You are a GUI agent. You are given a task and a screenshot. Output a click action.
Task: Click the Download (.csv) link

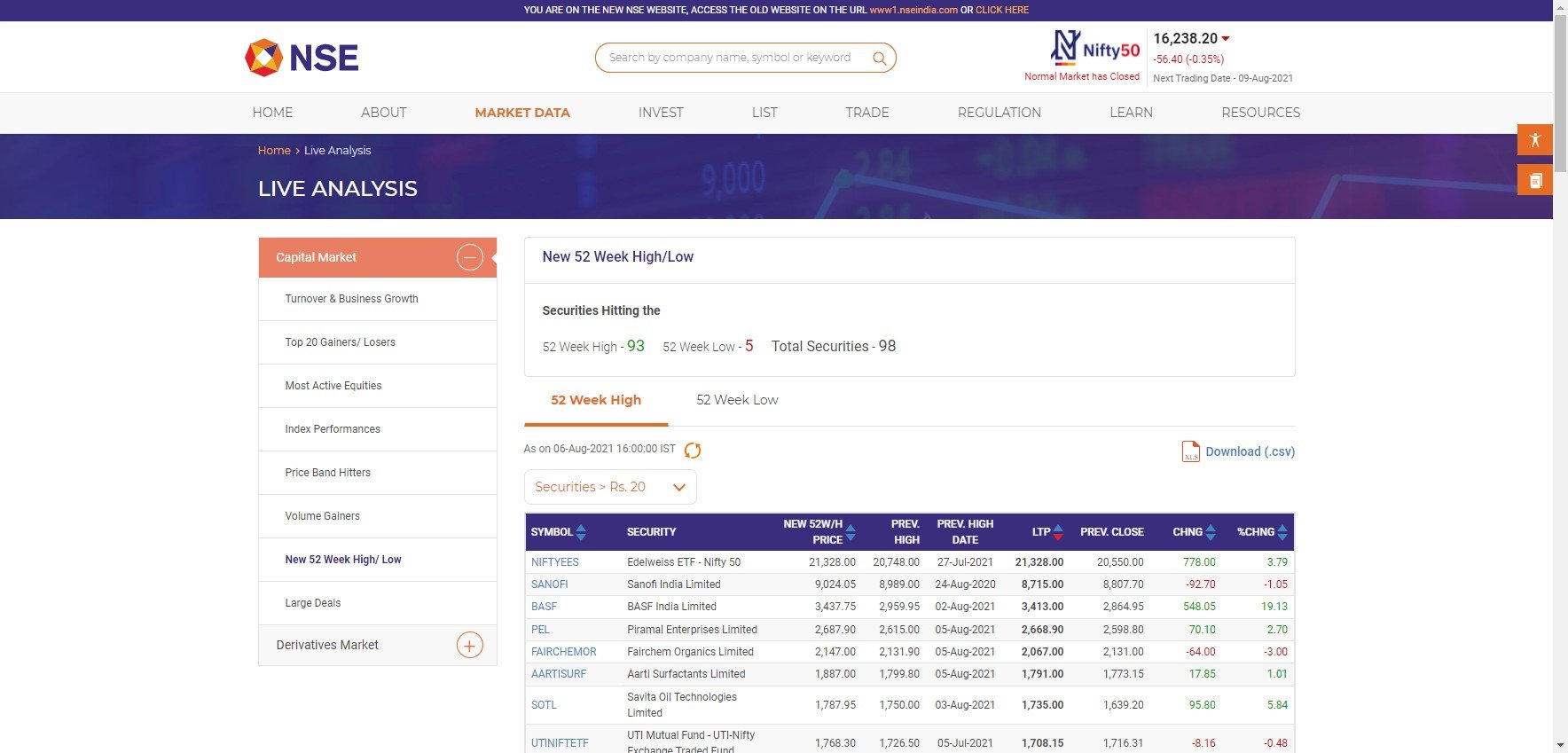[1250, 451]
